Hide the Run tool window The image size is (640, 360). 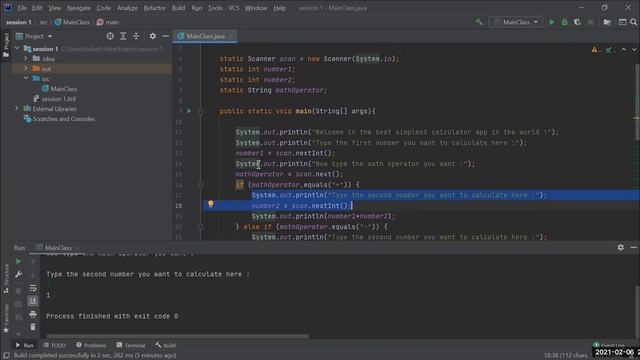633,247
